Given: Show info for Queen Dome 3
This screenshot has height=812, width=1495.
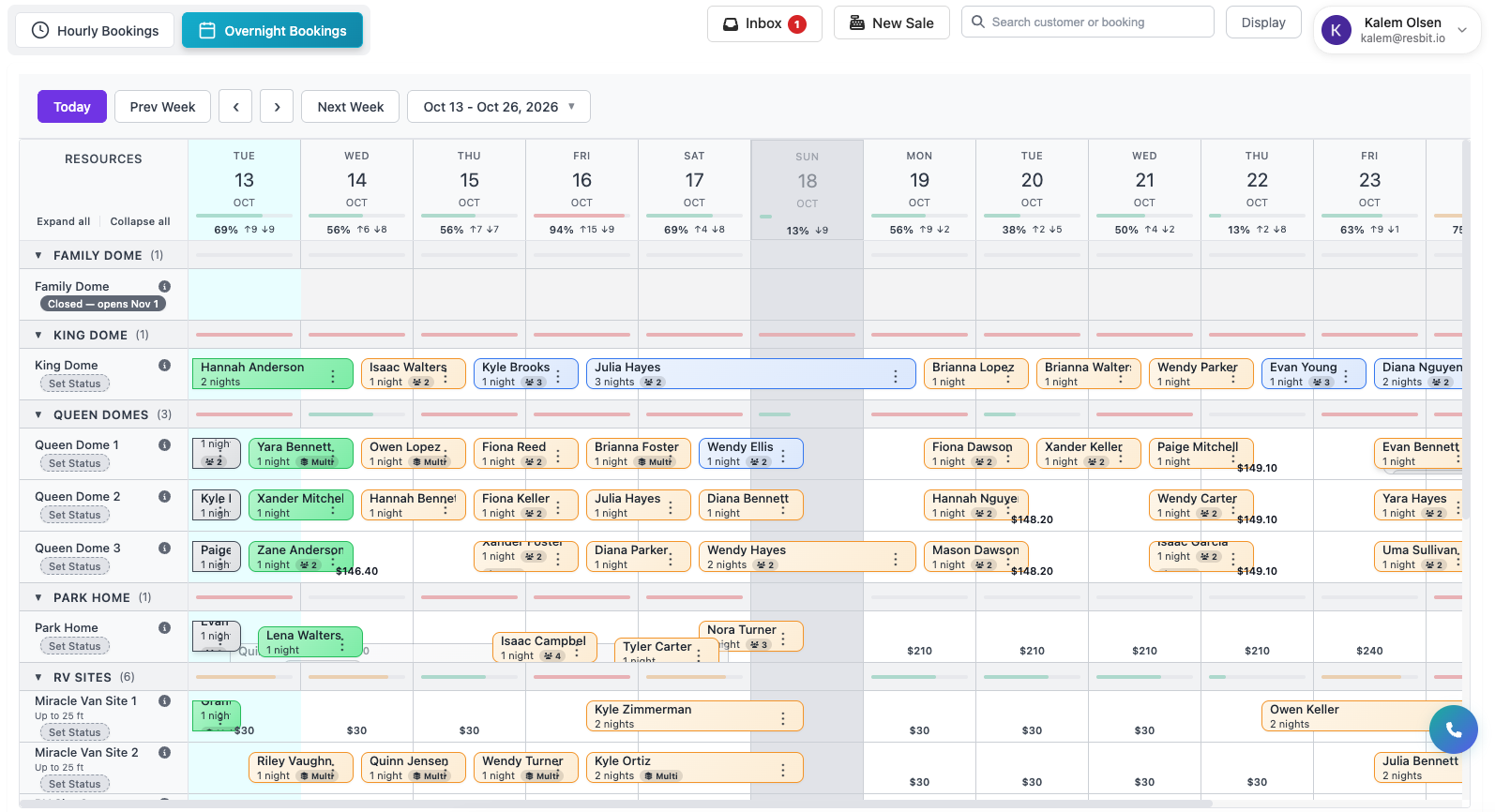Looking at the screenshot, I should 164,549.
